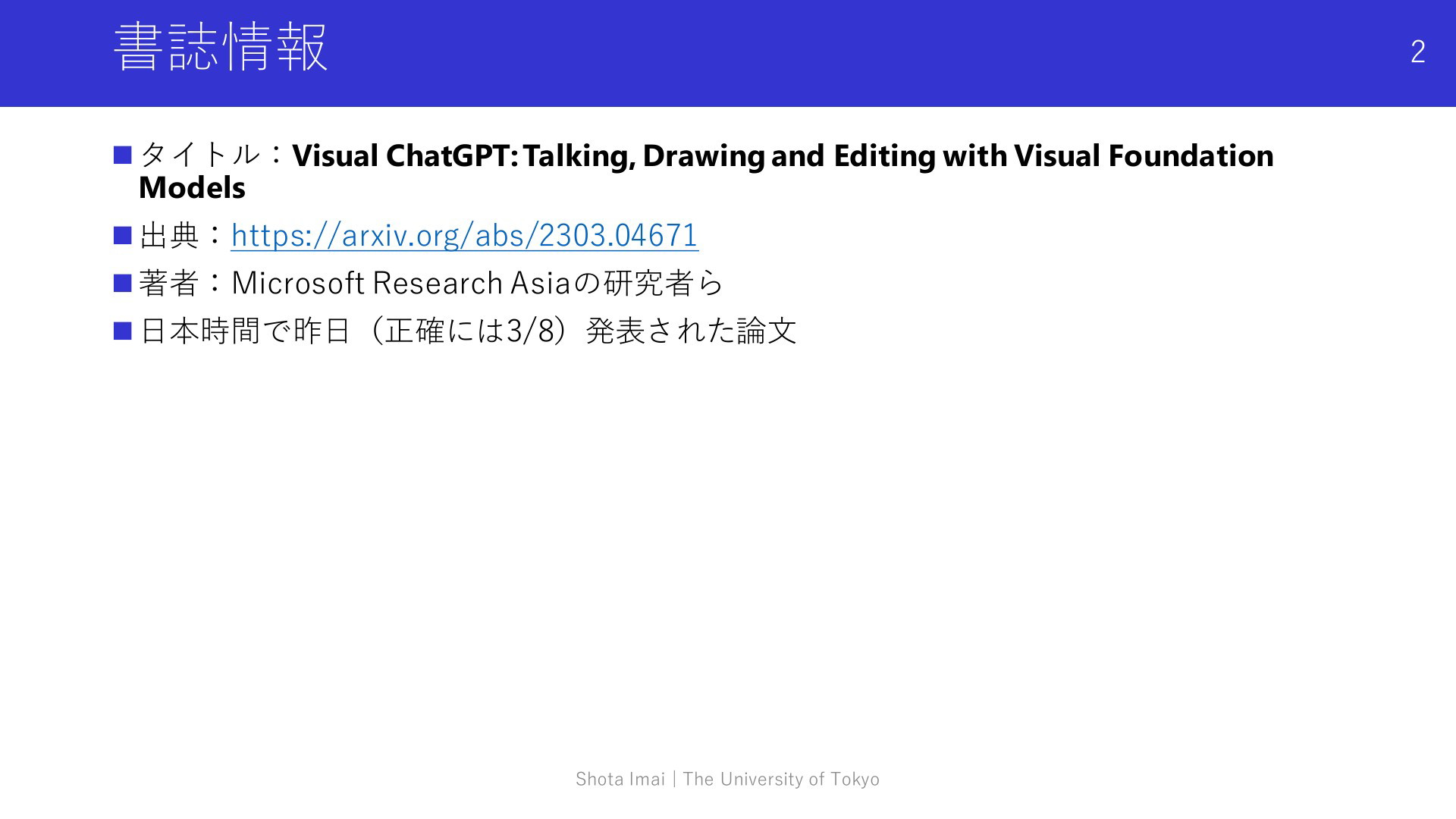Viewport: 1456px width, 819px height.
Task: Click the slide title 書誌情報
Action: point(221,47)
